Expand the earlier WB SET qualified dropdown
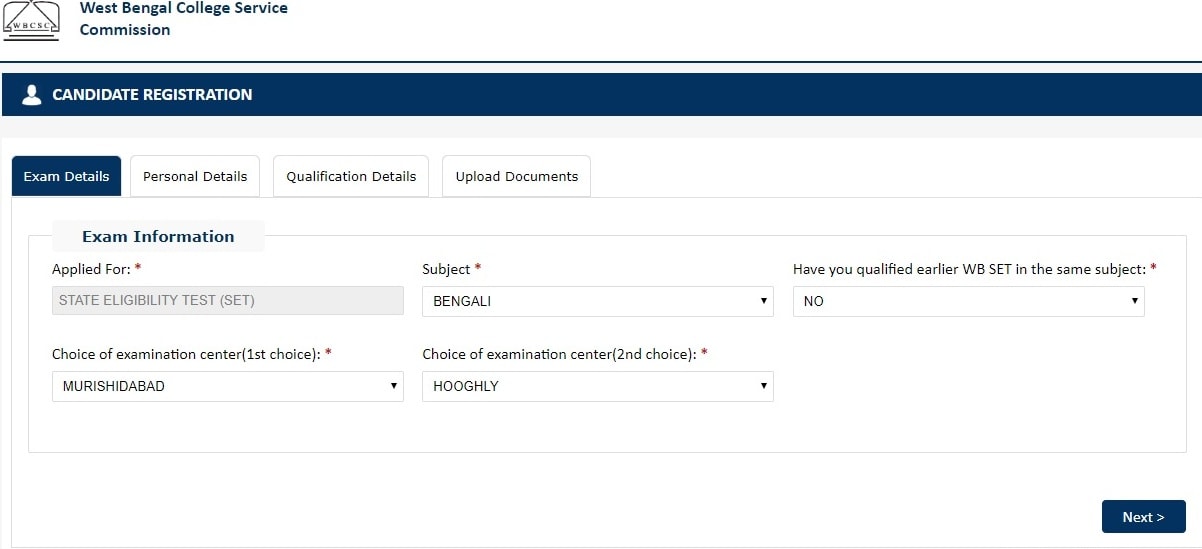The width and height of the screenshot is (1202, 549). (x=968, y=301)
